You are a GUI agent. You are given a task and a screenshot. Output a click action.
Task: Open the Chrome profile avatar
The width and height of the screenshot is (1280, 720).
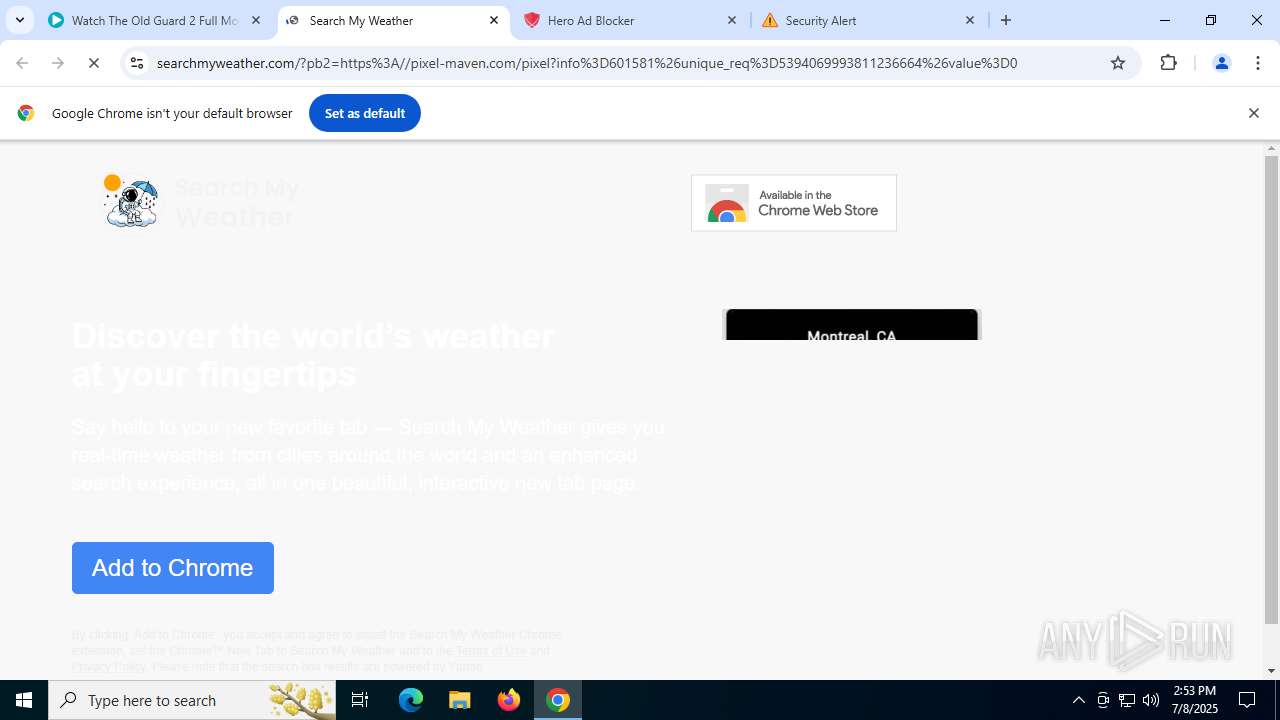coord(1221,63)
